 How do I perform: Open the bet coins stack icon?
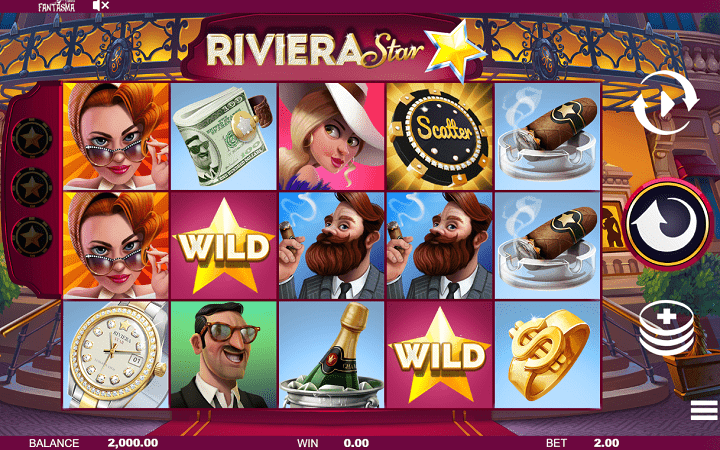[x=667, y=327]
